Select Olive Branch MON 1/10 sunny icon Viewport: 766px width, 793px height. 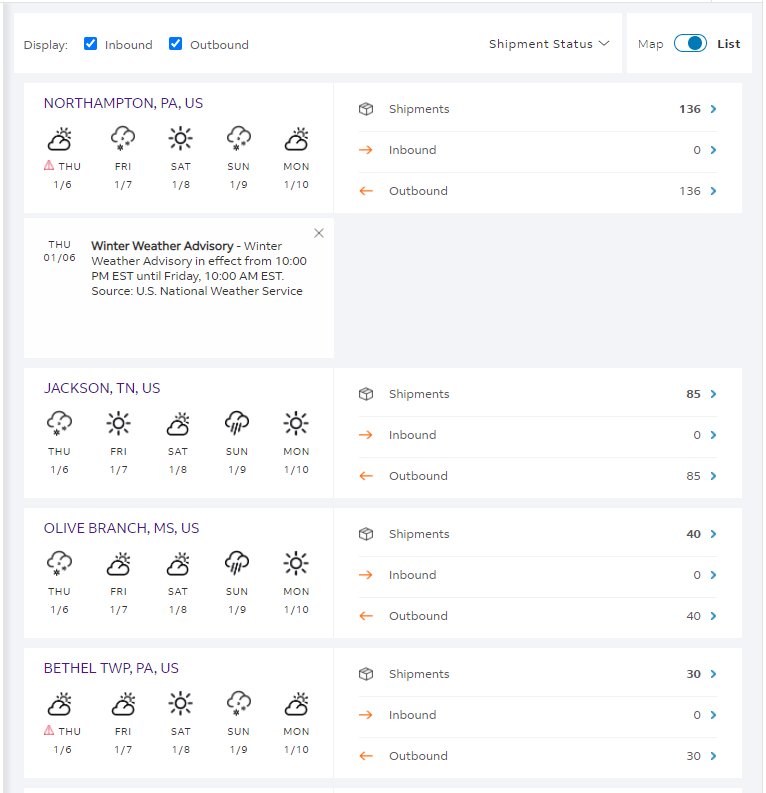(296, 563)
